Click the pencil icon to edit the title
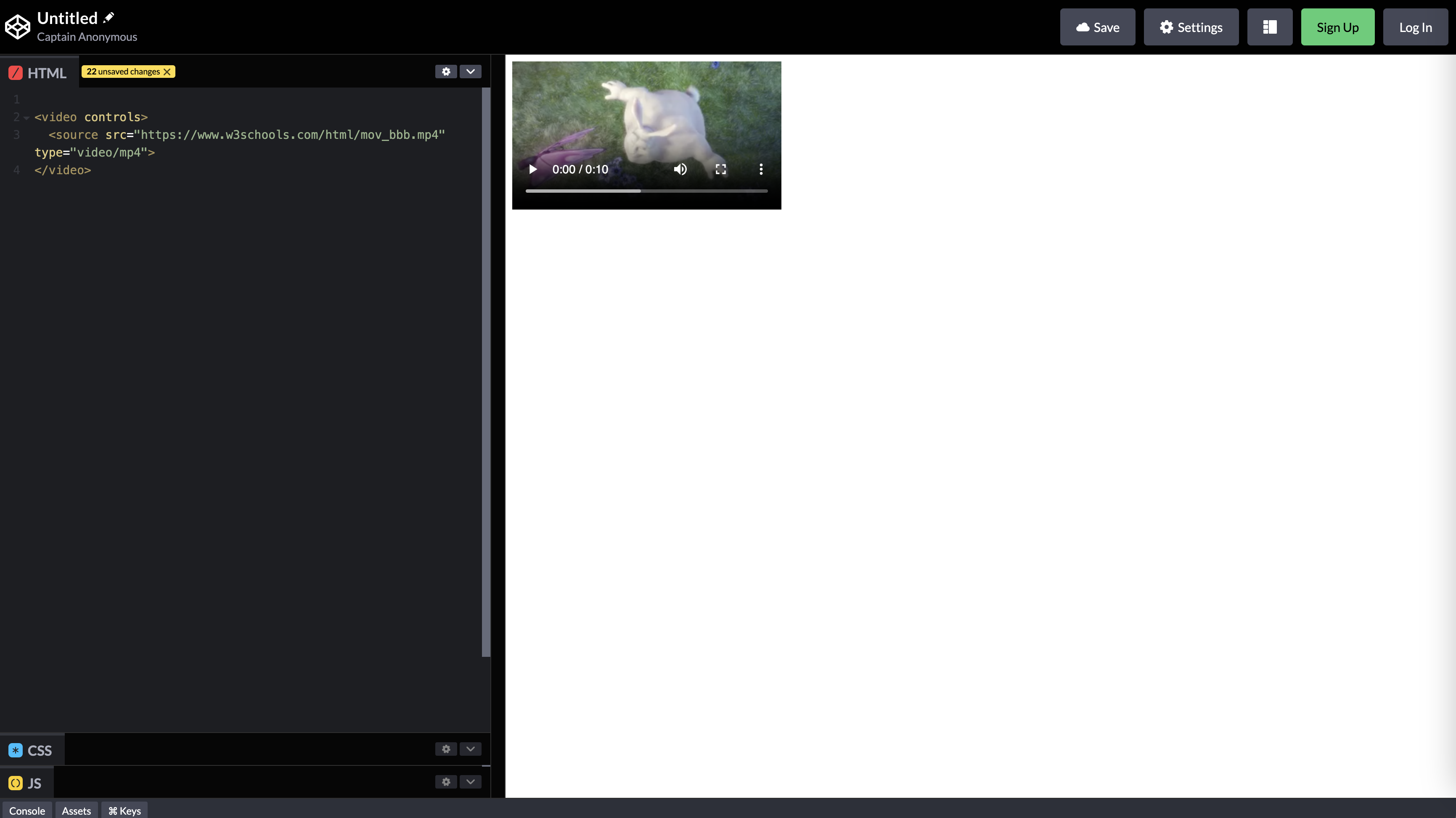Image resolution: width=1456 pixels, height=818 pixels. (x=109, y=18)
